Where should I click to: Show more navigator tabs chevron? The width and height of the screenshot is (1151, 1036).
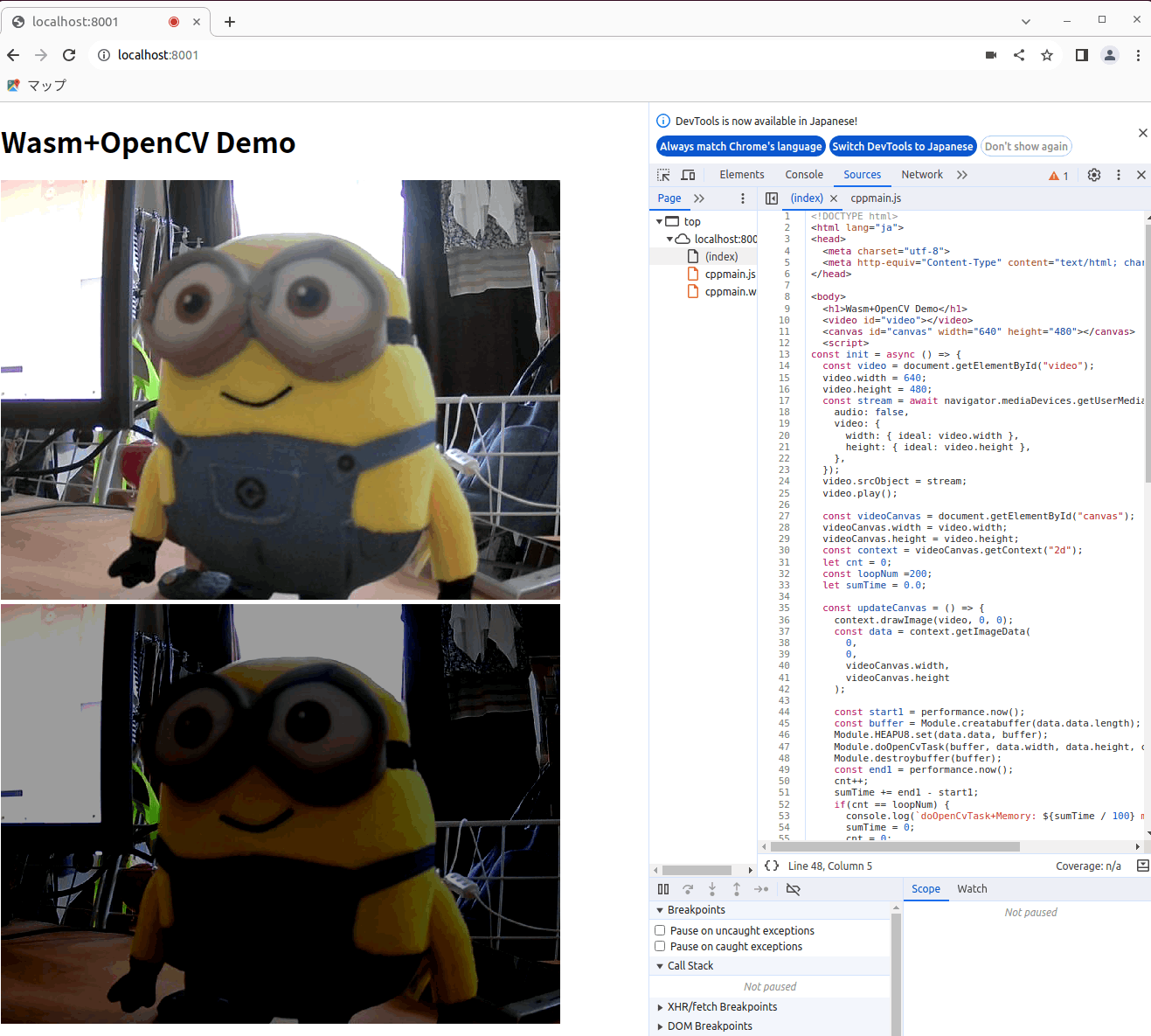pyautogui.click(x=699, y=198)
